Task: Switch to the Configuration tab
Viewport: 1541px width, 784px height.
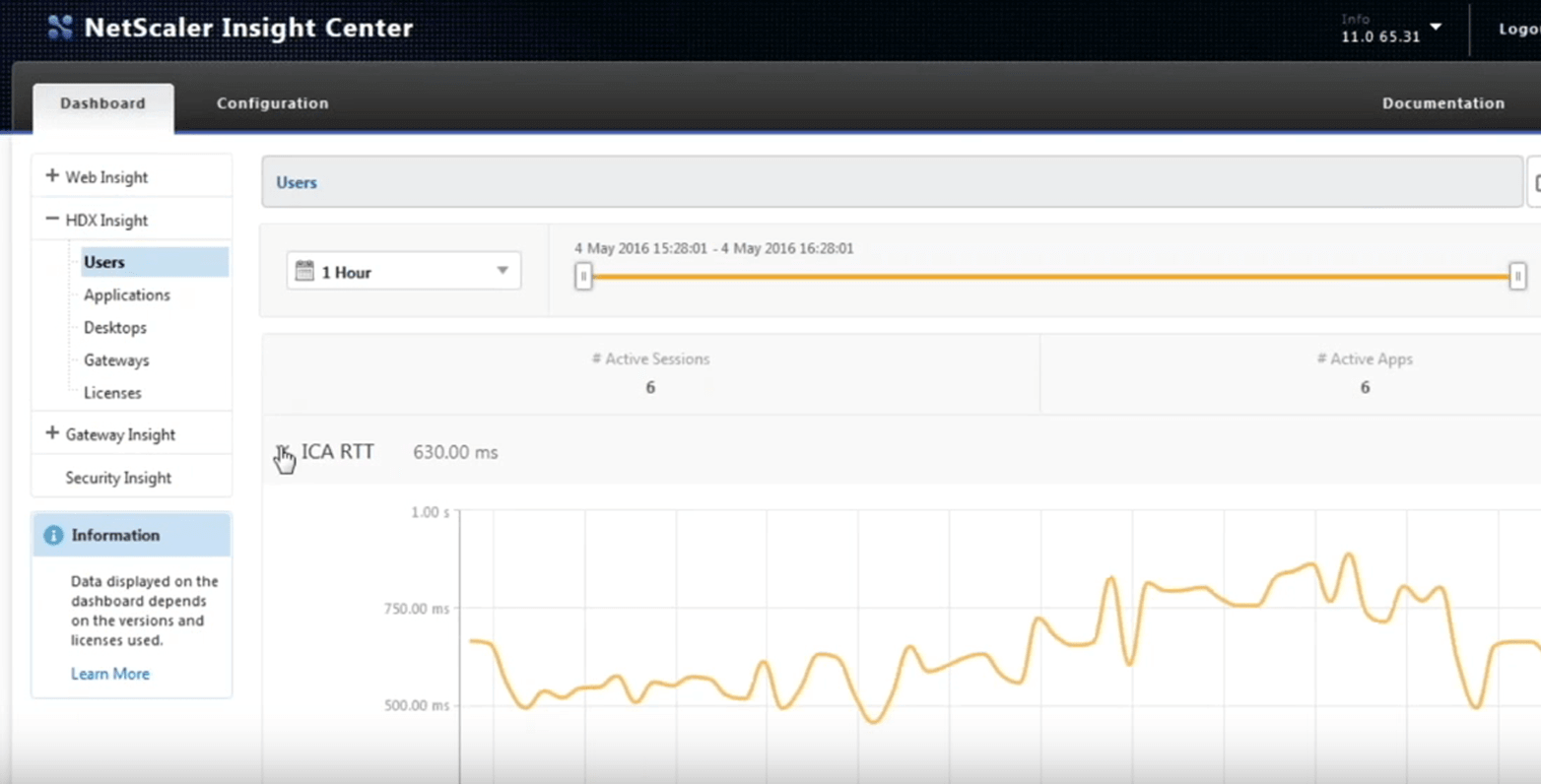Action: coord(273,103)
